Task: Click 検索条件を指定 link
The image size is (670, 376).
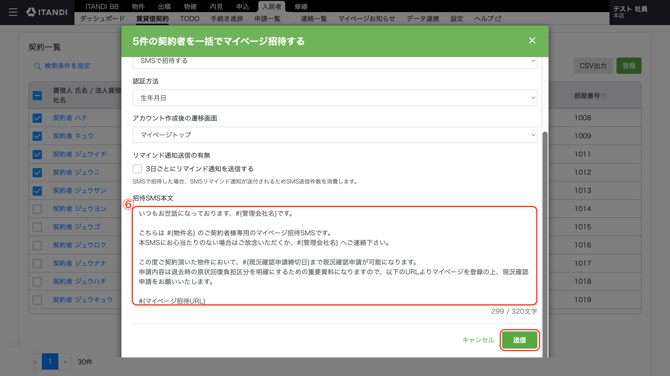Action: (68, 66)
